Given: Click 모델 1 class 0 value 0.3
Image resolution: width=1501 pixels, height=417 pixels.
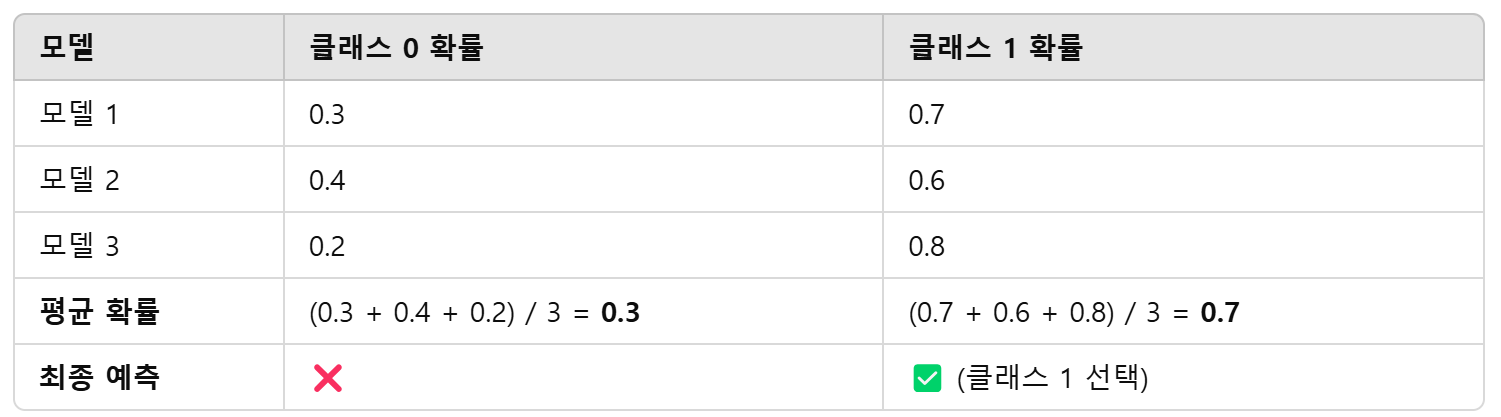Looking at the screenshot, I should (x=327, y=114).
